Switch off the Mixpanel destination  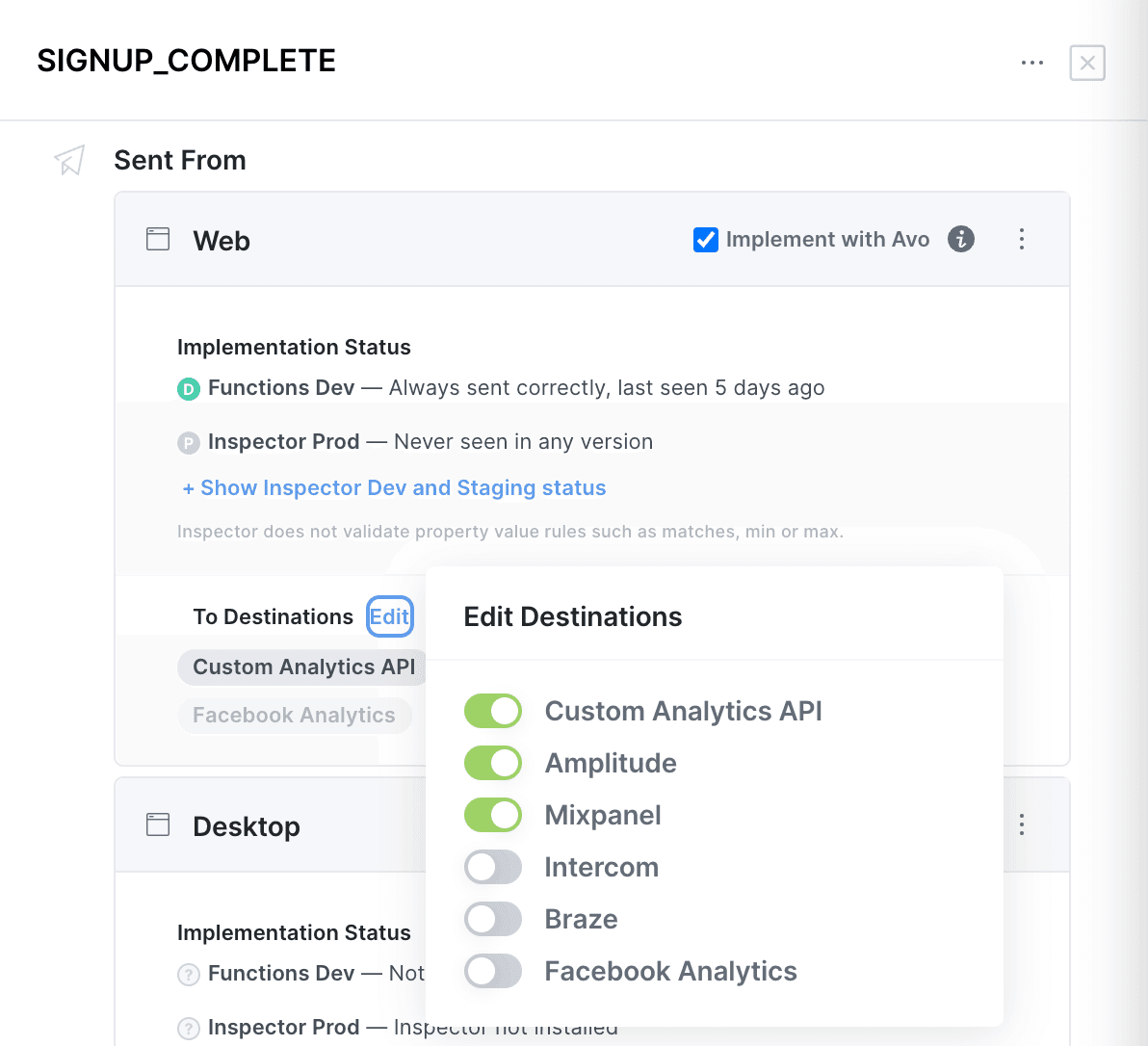click(x=493, y=815)
